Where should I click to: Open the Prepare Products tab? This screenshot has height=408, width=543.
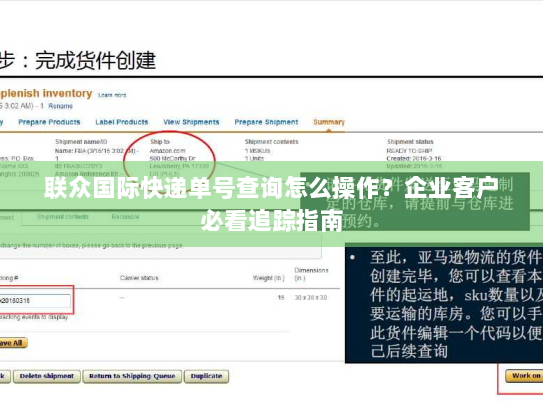coord(49,122)
